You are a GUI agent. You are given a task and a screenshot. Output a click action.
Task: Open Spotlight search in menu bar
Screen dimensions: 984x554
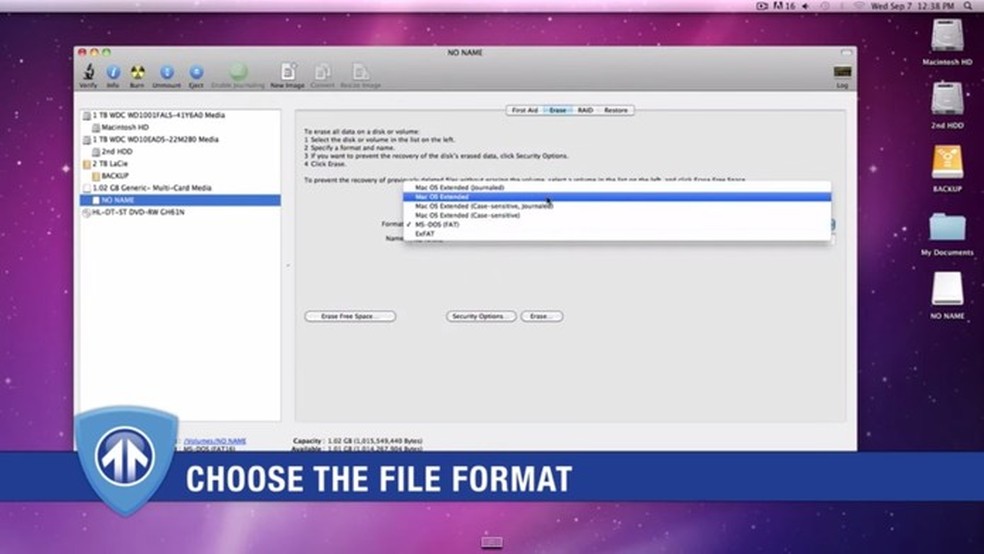968,6
